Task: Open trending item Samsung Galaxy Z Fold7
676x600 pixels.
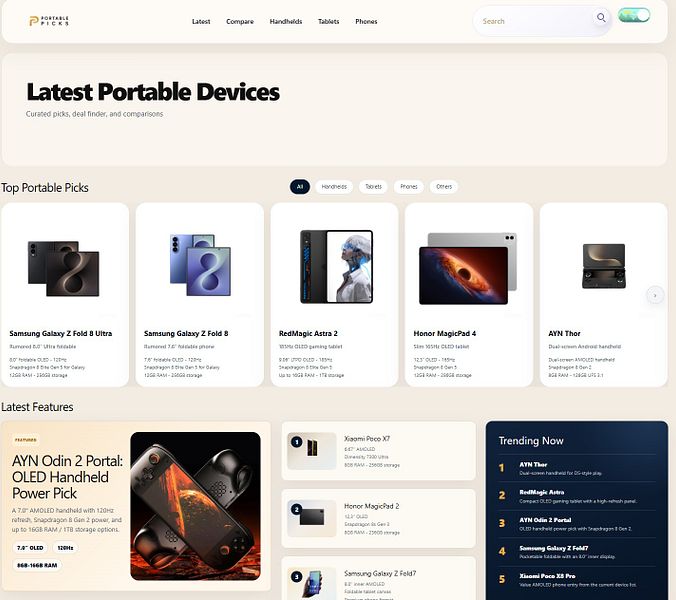Action: point(577,552)
